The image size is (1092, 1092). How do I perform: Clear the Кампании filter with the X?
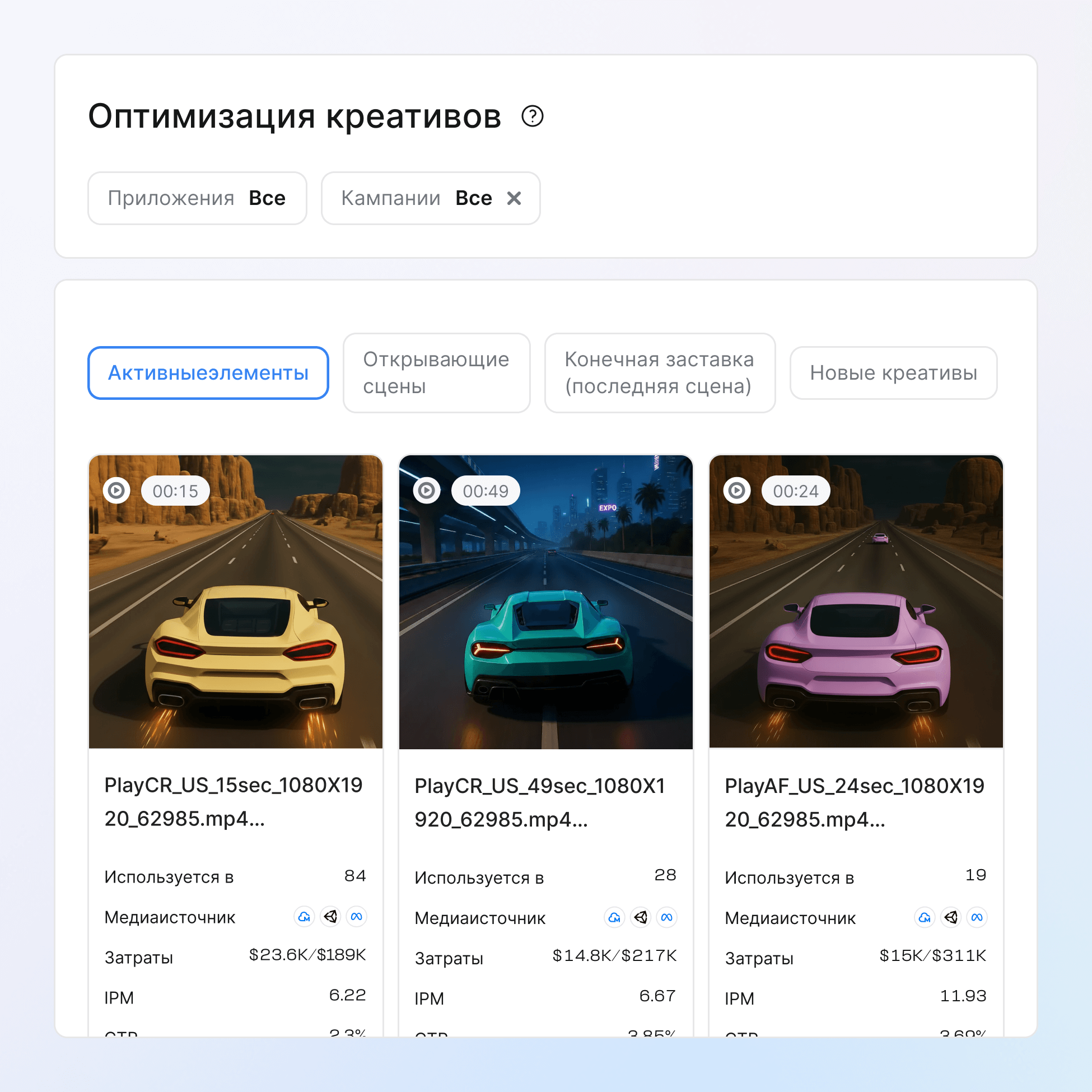pos(515,198)
